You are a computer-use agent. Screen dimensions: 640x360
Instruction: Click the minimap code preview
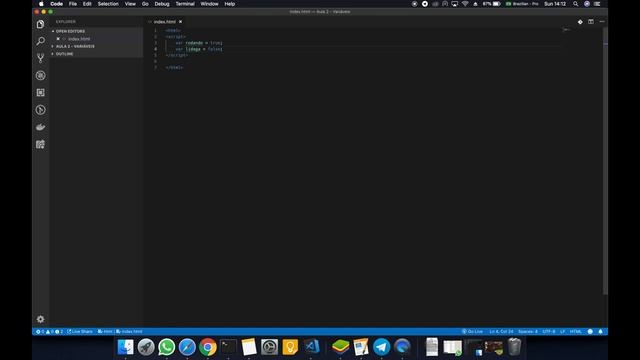[566, 29]
